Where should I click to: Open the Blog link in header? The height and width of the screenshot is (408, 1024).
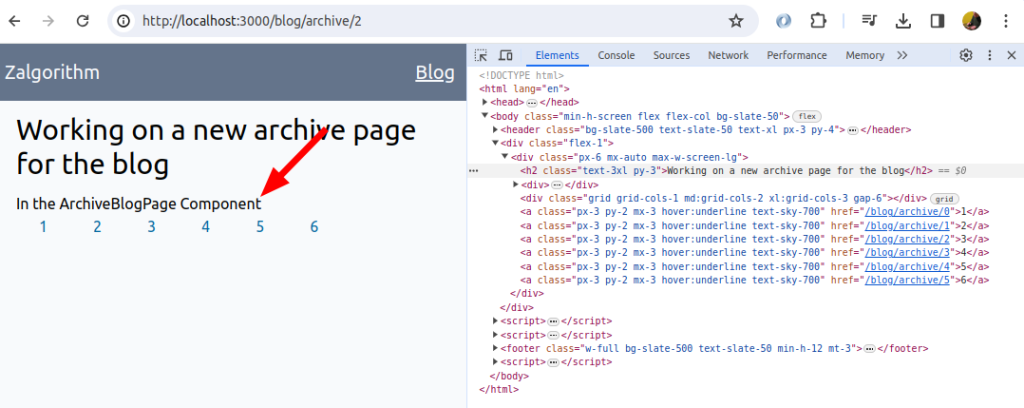tap(435, 72)
